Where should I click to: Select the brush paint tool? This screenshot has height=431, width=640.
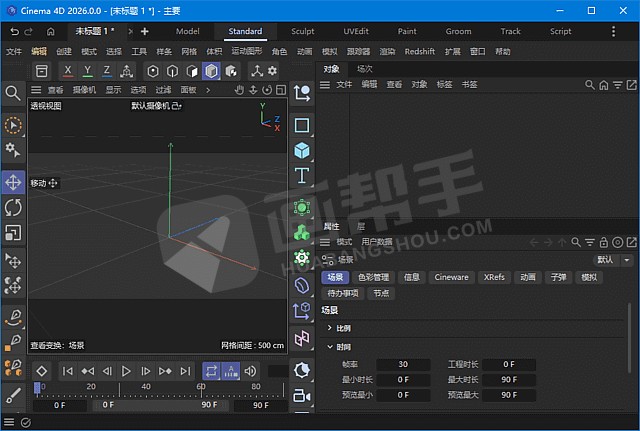13,395
